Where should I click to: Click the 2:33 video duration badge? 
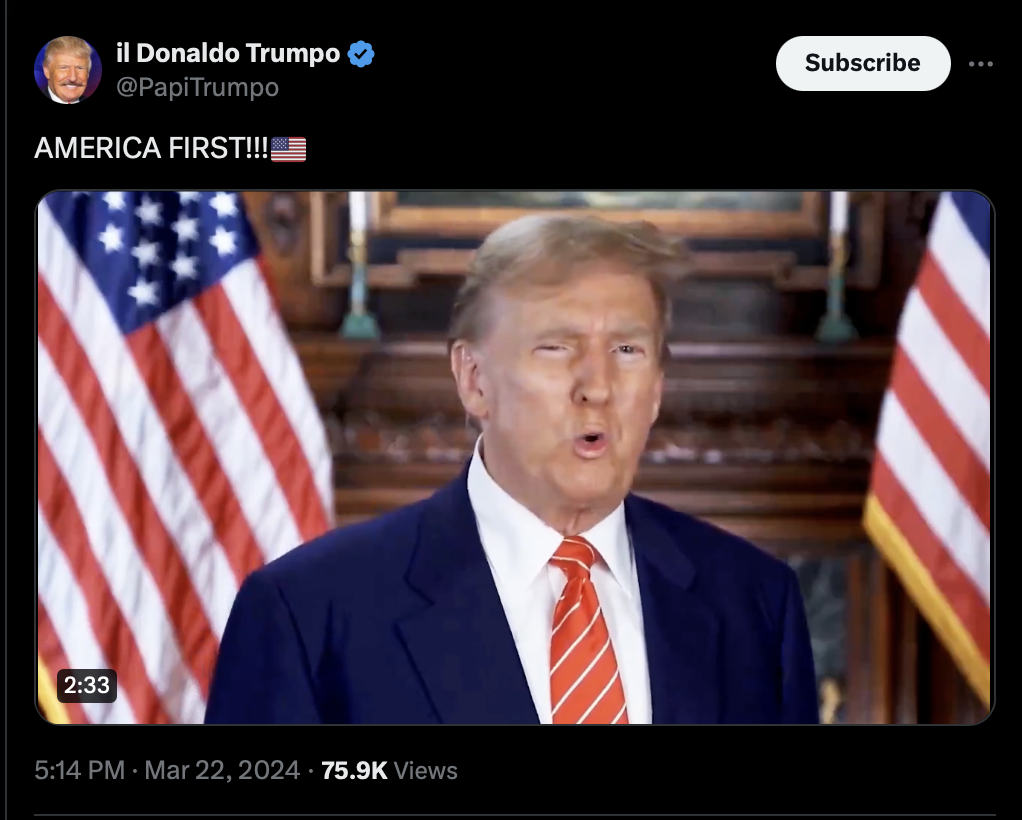tap(87, 686)
